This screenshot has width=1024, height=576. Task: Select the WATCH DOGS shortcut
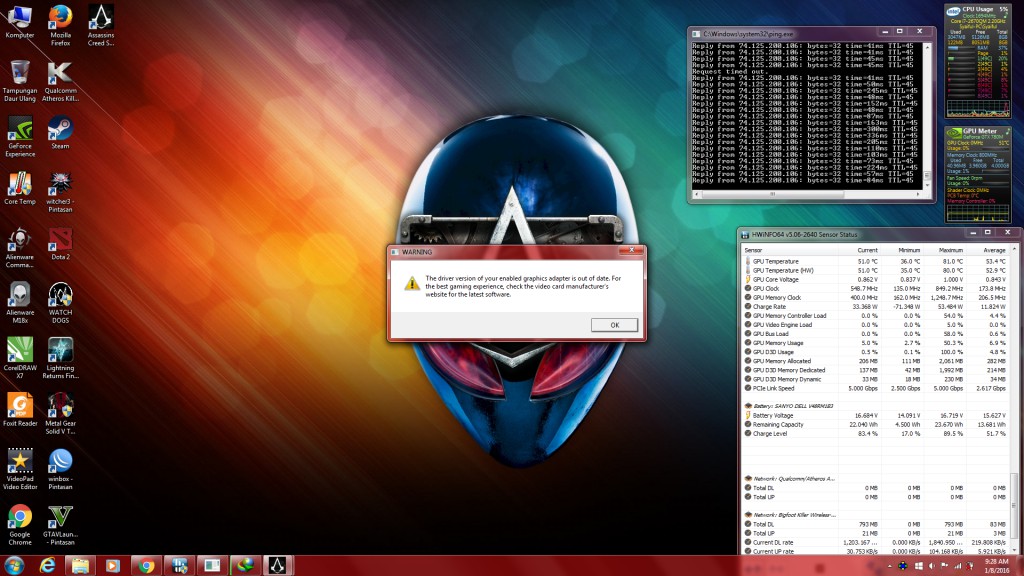pyautogui.click(x=60, y=303)
